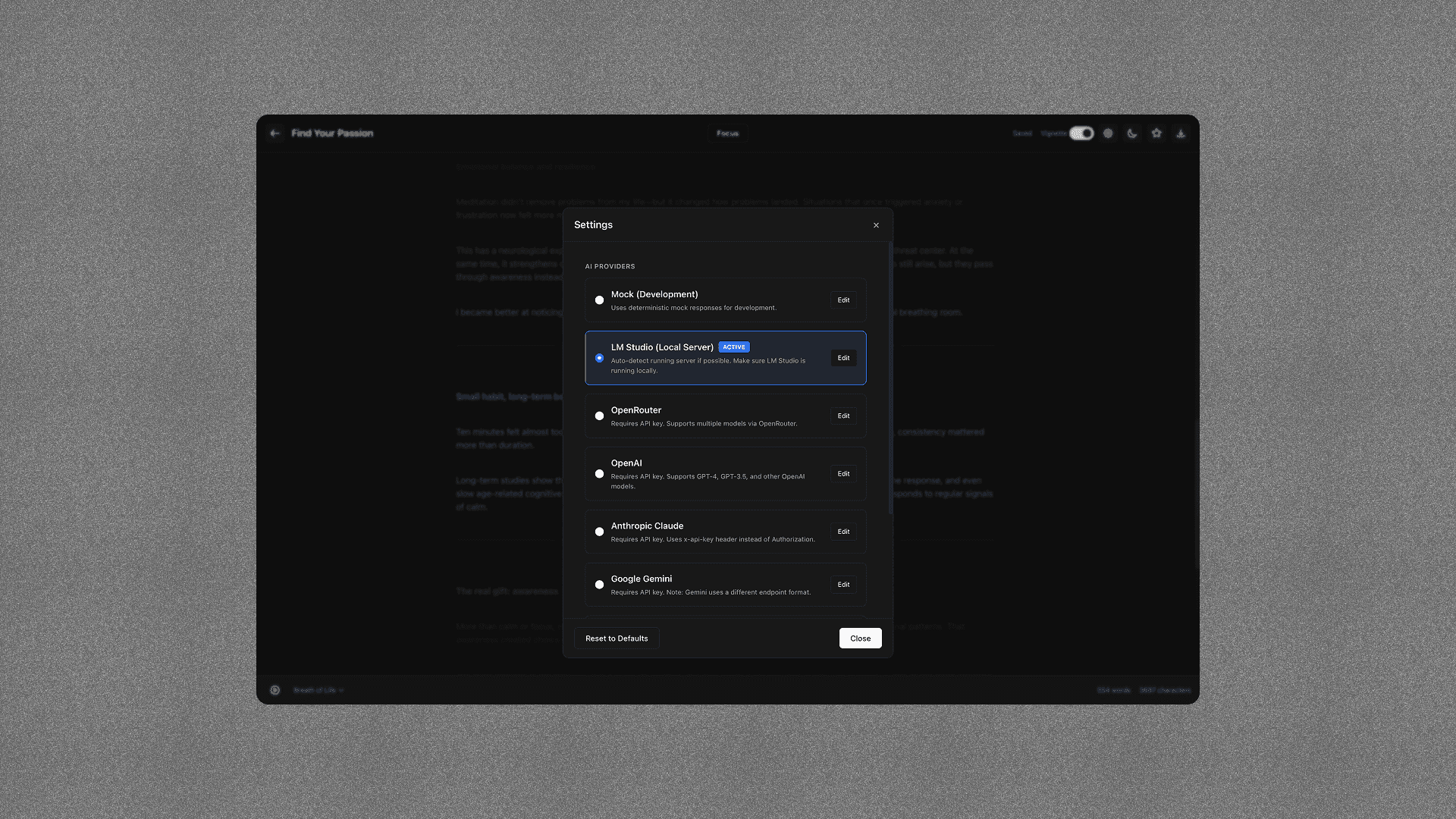Edit the LM Studio provider
1456x819 pixels.
tap(843, 358)
